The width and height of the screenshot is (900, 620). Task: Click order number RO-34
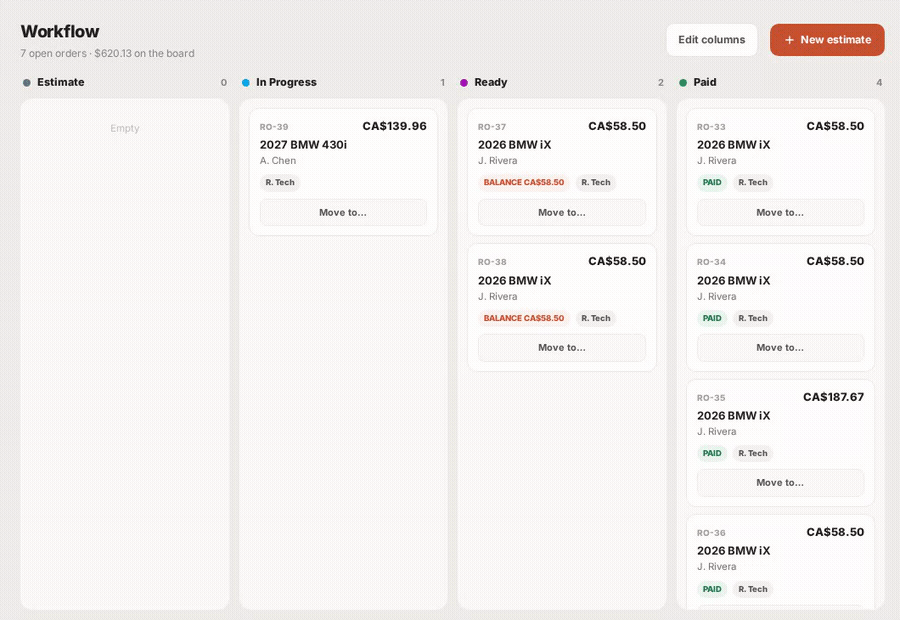[711, 262]
